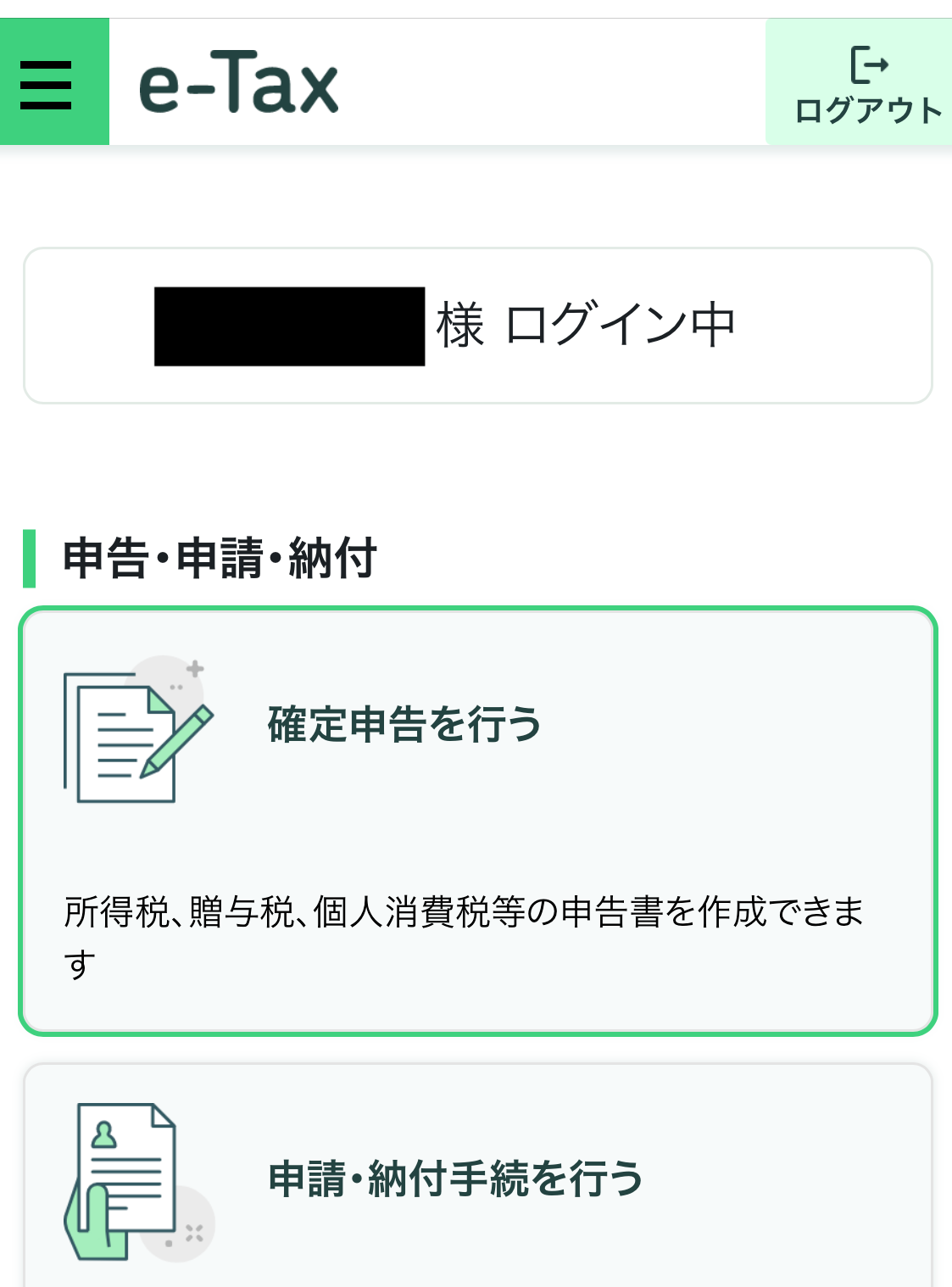The width and height of the screenshot is (952, 1287).
Task: Select the person badge on the application document icon
Action: click(103, 1132)
